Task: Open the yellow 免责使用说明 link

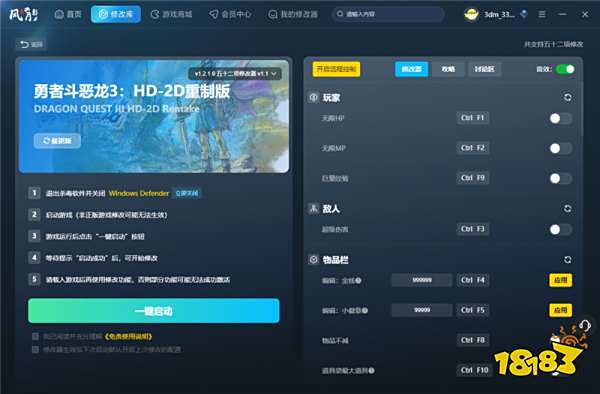Action: point(128,337)
